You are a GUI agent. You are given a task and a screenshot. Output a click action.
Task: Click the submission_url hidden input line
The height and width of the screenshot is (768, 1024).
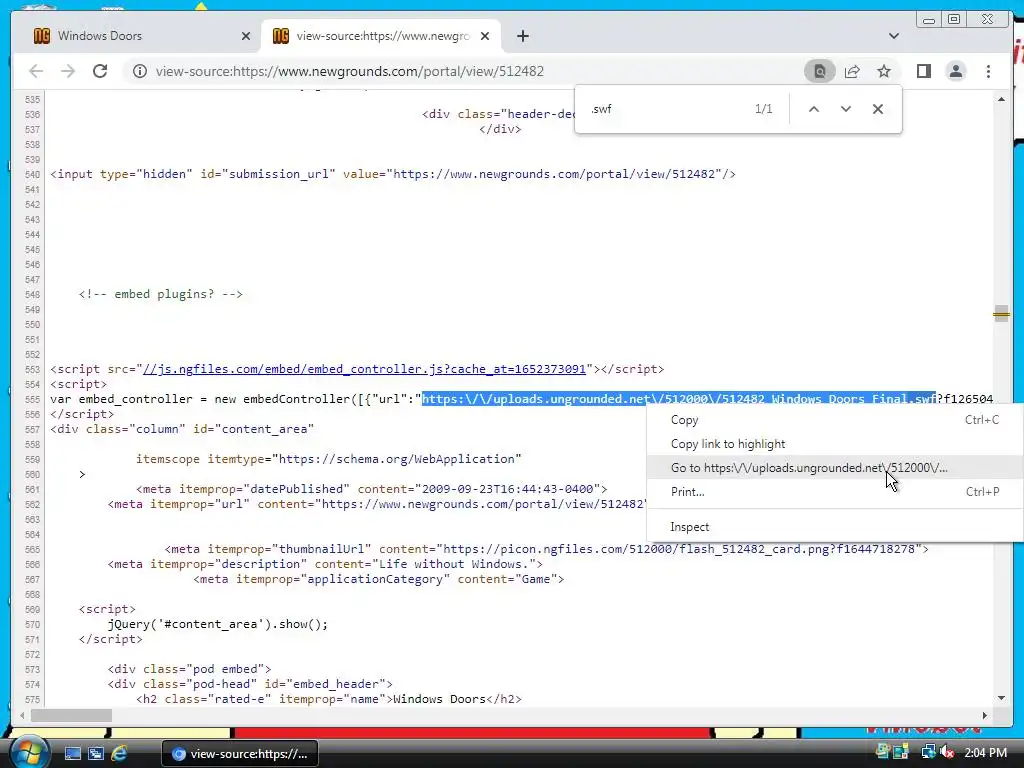pos(393,174)
